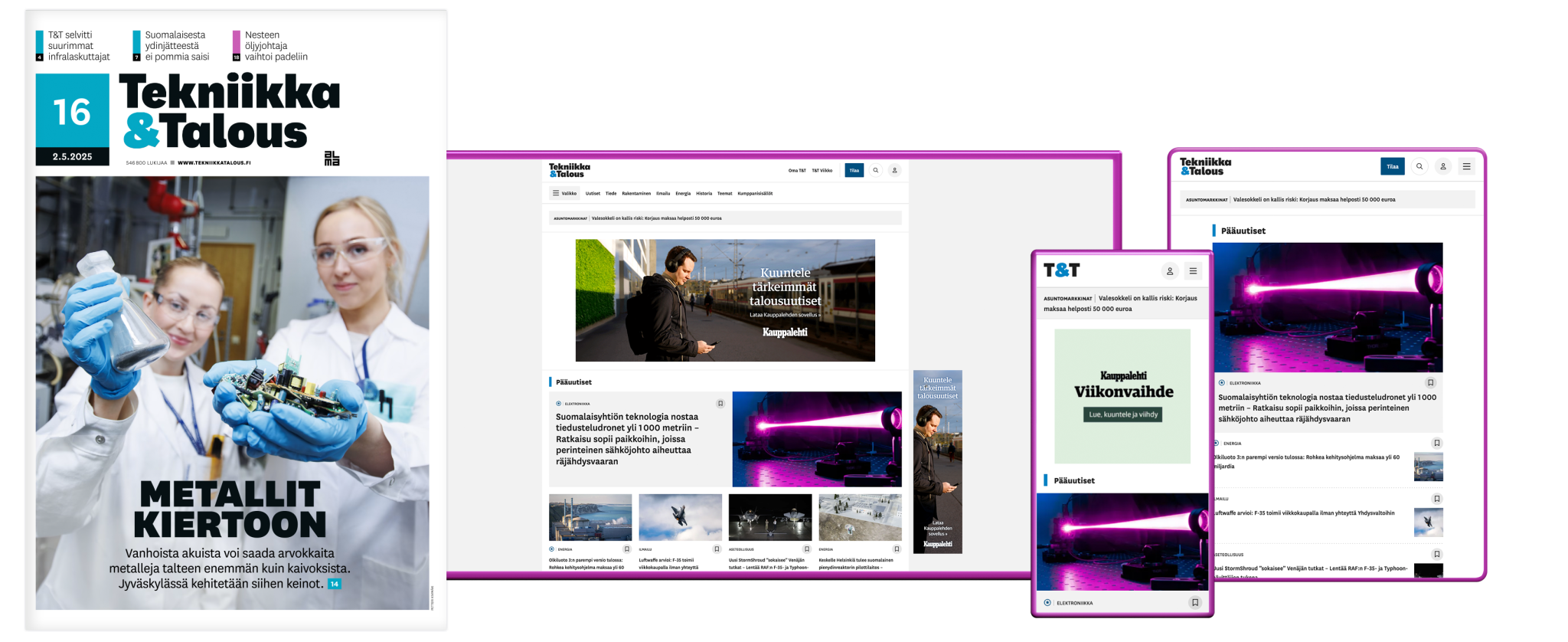Screen dimensions: 1568x642
Task: Open the Tiede menu item on desktop
Action: (x=611, y=193)
